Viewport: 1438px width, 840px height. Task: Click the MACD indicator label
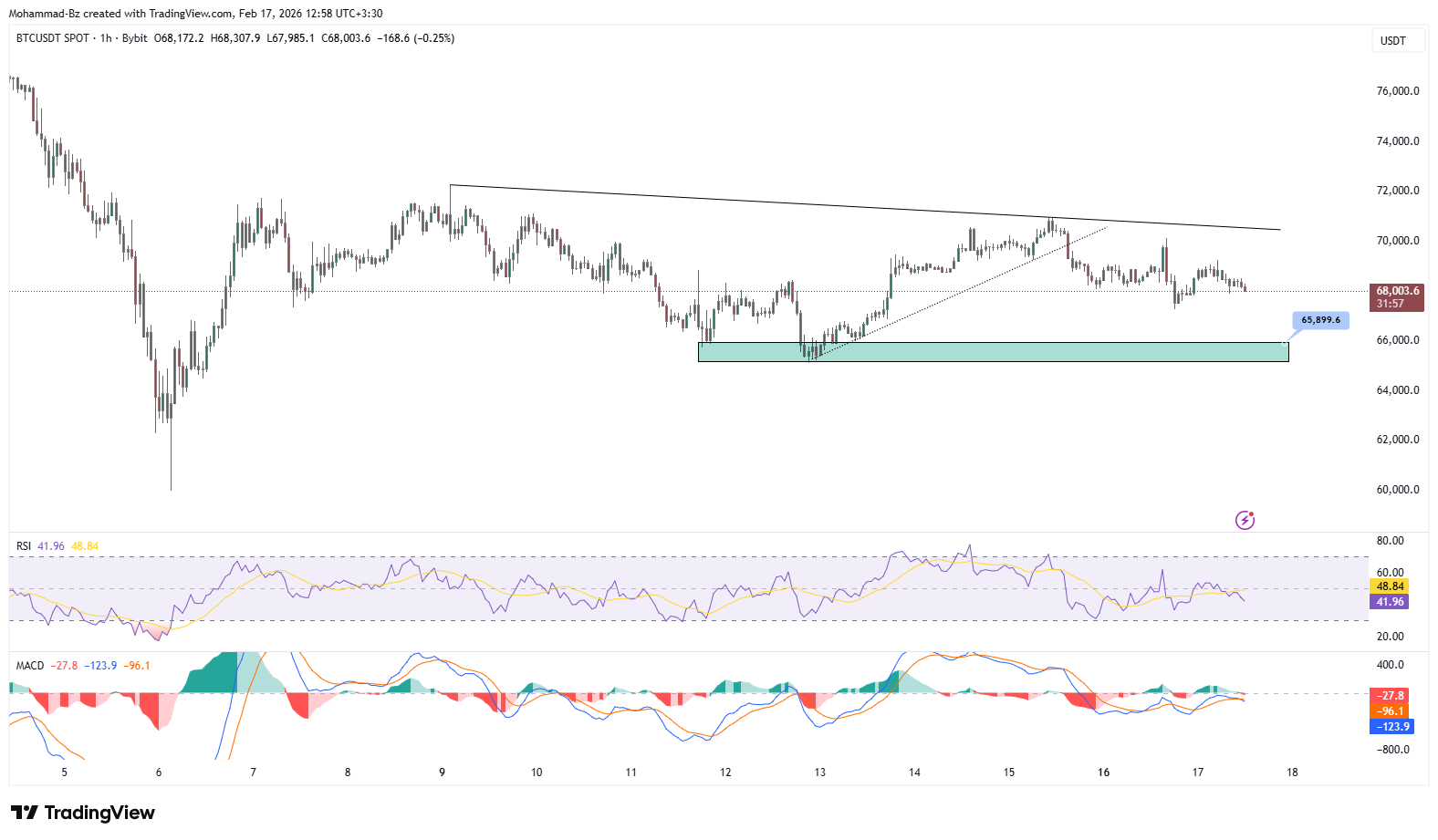click(29, 666)
